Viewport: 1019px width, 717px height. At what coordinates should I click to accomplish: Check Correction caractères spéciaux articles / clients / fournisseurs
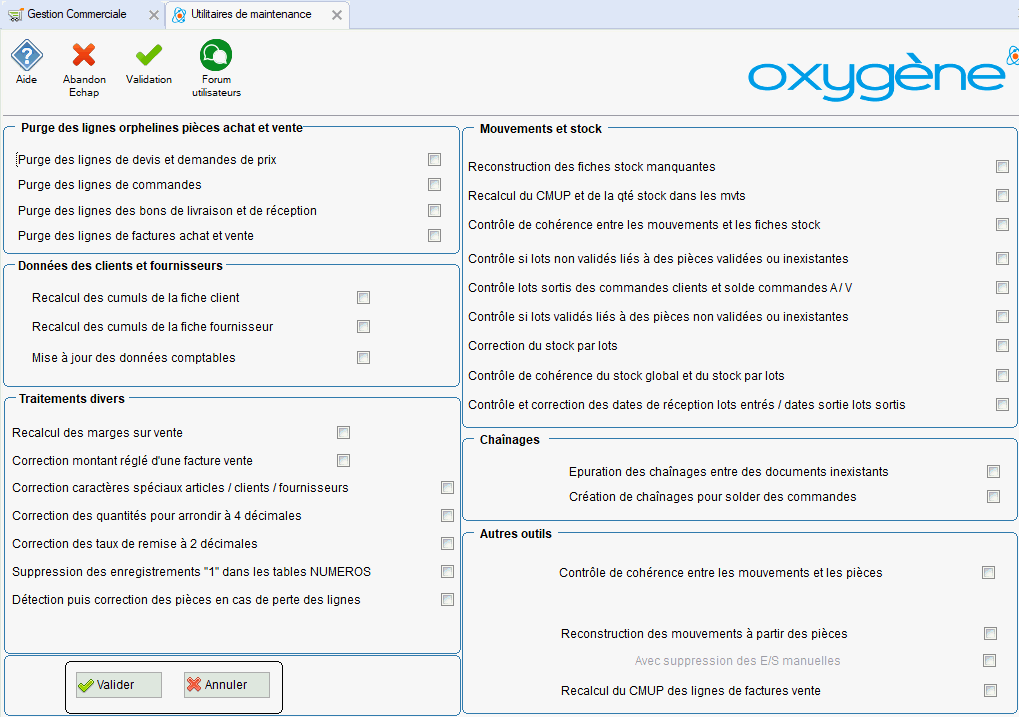[x=447, y=488]
